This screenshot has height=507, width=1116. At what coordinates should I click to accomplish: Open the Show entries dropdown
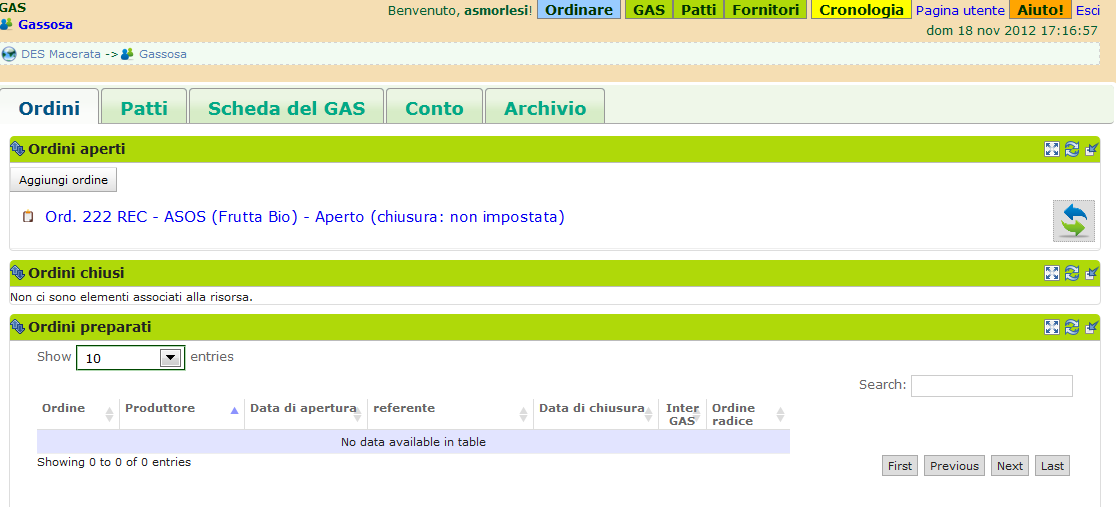coord(130,357)
